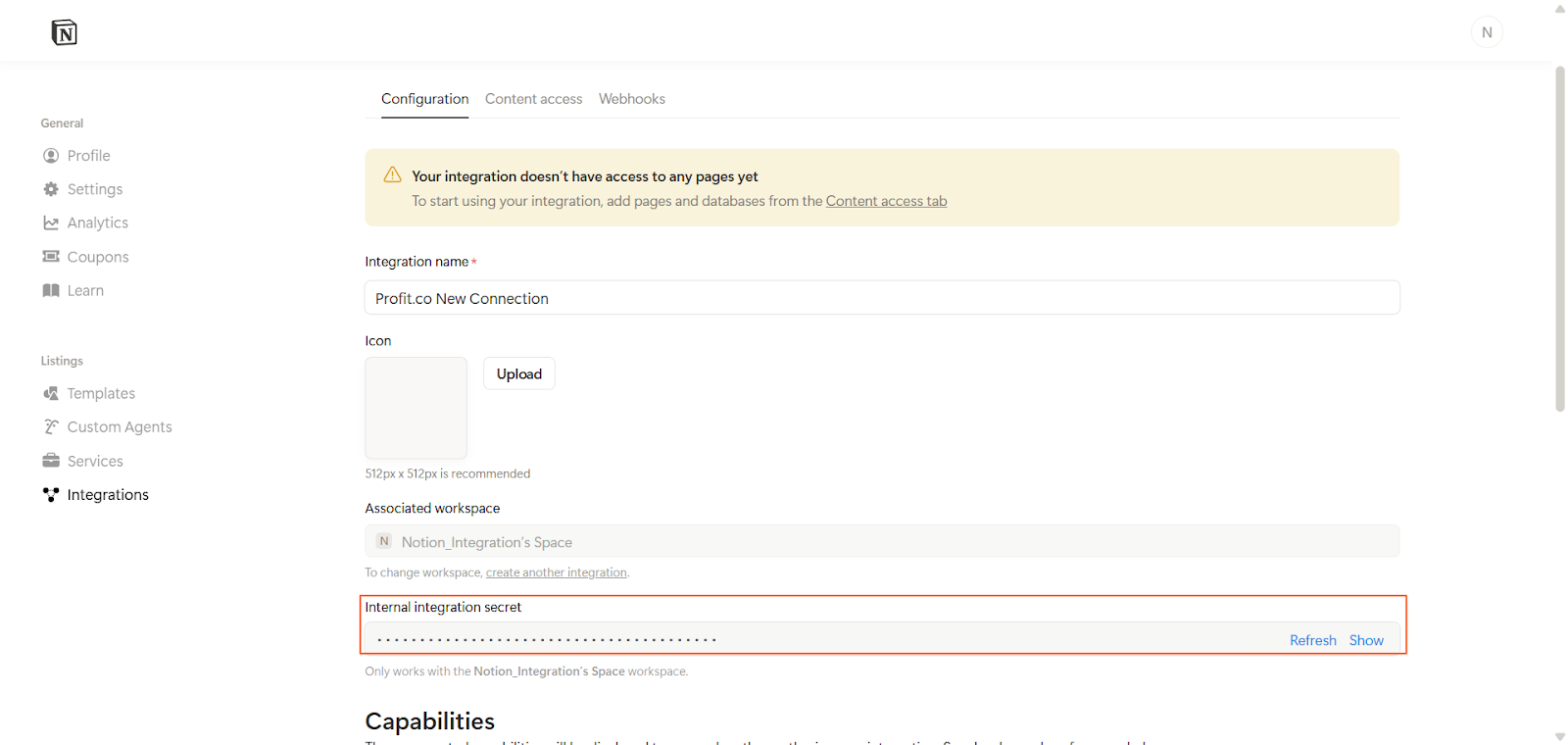
Task: Click the Services briefcase icon
Action: click(x=51, y=461)
